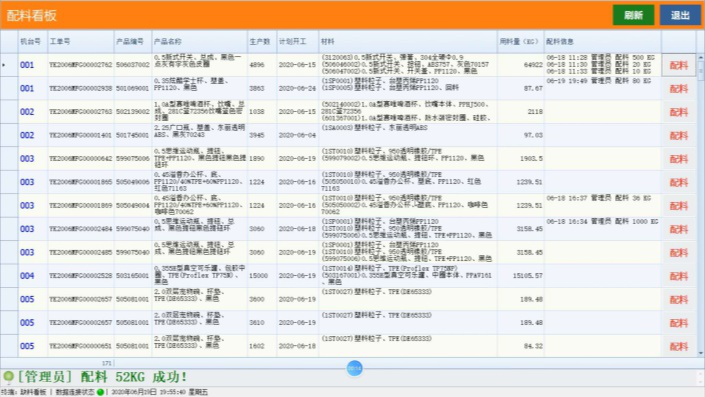This screenshot has width=705, height=397.
Task: Click the machine number 004 cell
Action: tap(32, 276)
